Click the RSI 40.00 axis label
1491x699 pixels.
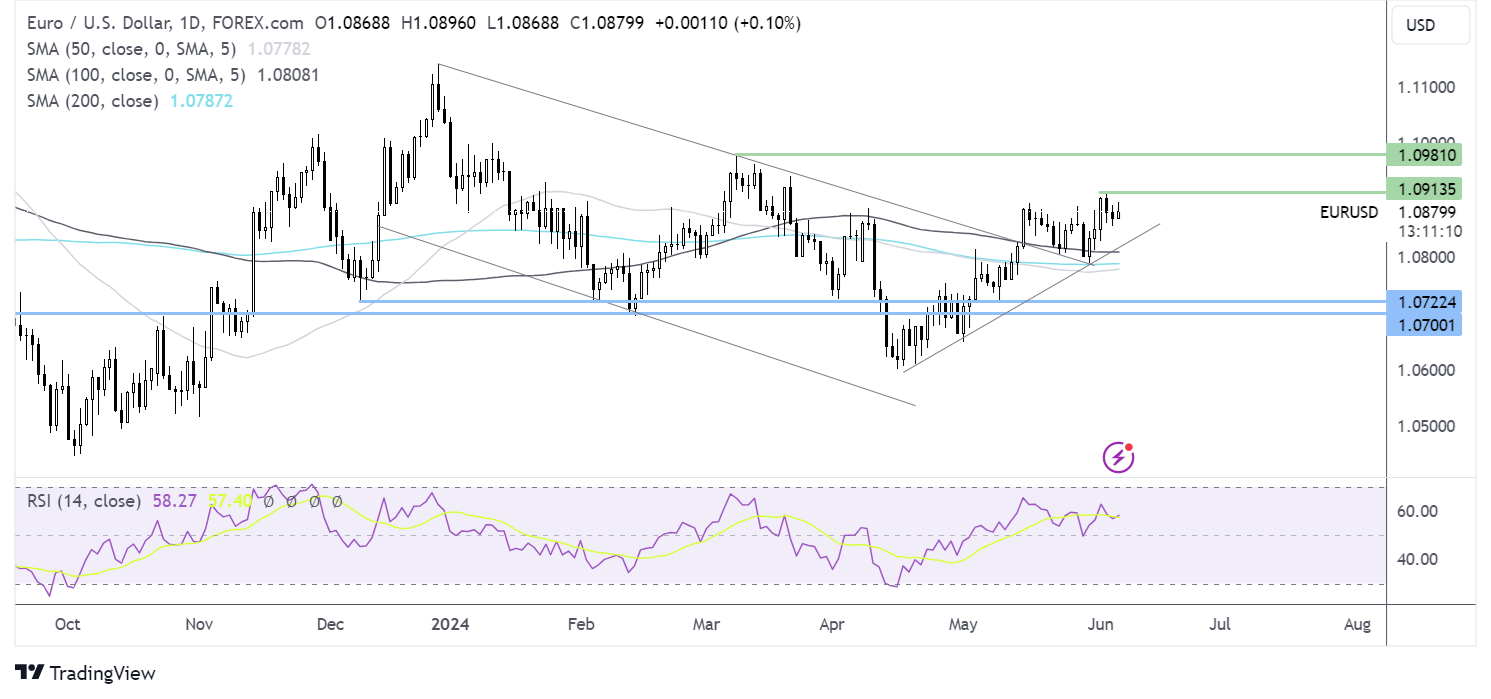click(1417, 559)
